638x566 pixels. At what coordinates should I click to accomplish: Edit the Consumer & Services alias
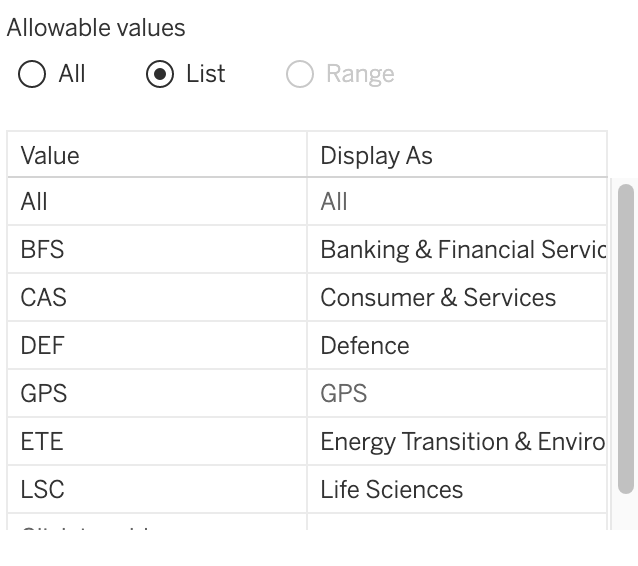tap(456, 298)
